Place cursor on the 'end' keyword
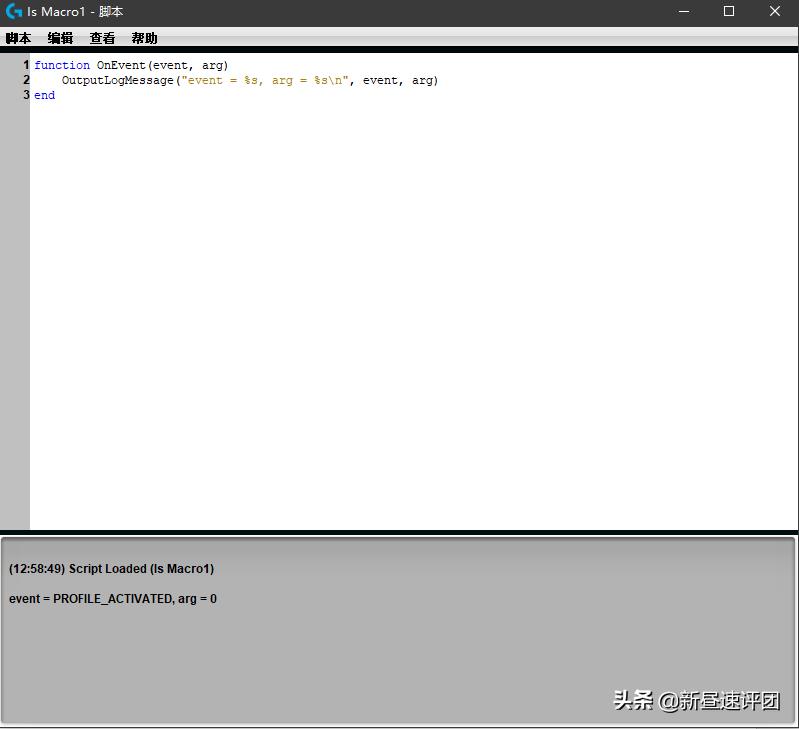 point(44,95)
